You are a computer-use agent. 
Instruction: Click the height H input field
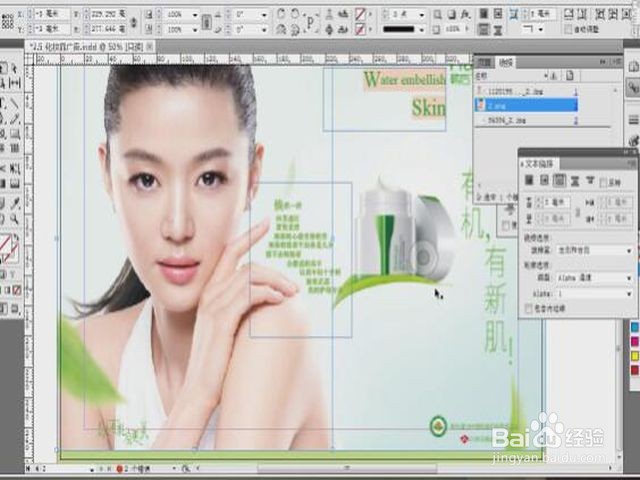[x=109, y=29]
